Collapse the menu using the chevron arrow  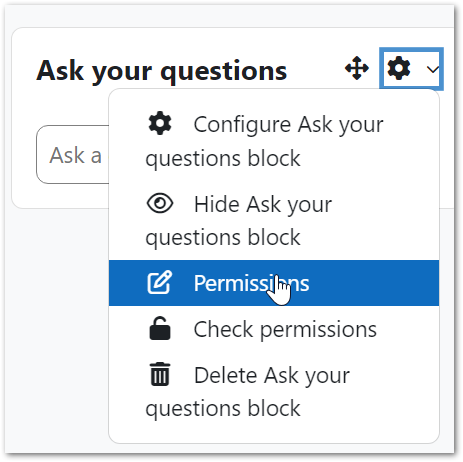[x=433, y=69]
